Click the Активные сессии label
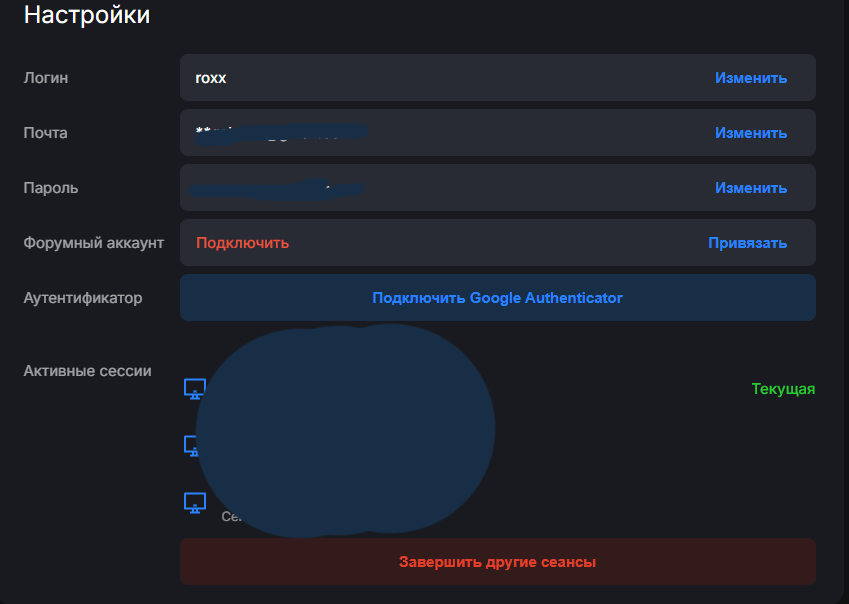The image size is (849, 604). [x=88, y=371]
